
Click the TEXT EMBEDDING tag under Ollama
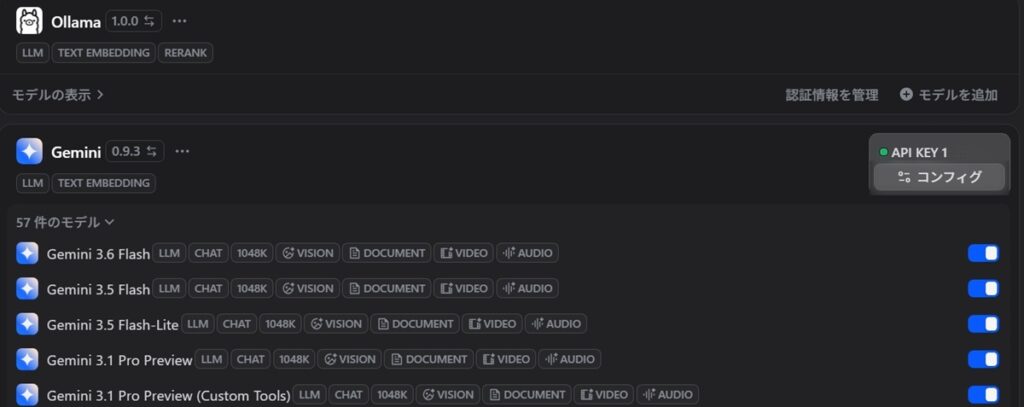click(x=104, y=53)
